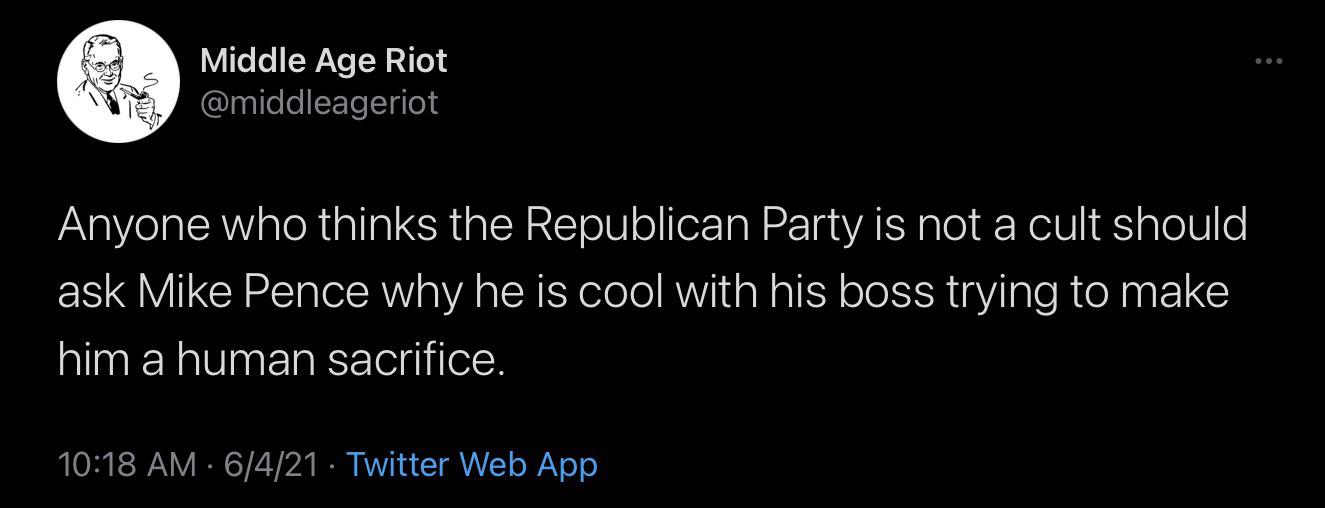Screen dimensions: 1325x508
Task: Open the Twitter Web App source link
Action: click(x=472, y=464)
